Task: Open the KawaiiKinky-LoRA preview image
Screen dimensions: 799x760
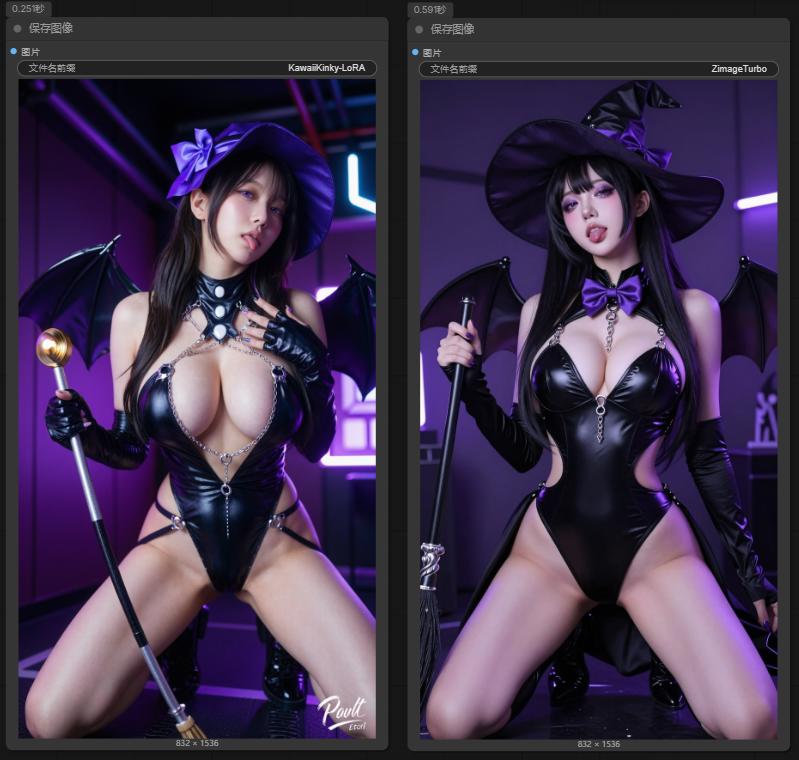Action: point(197,408)
